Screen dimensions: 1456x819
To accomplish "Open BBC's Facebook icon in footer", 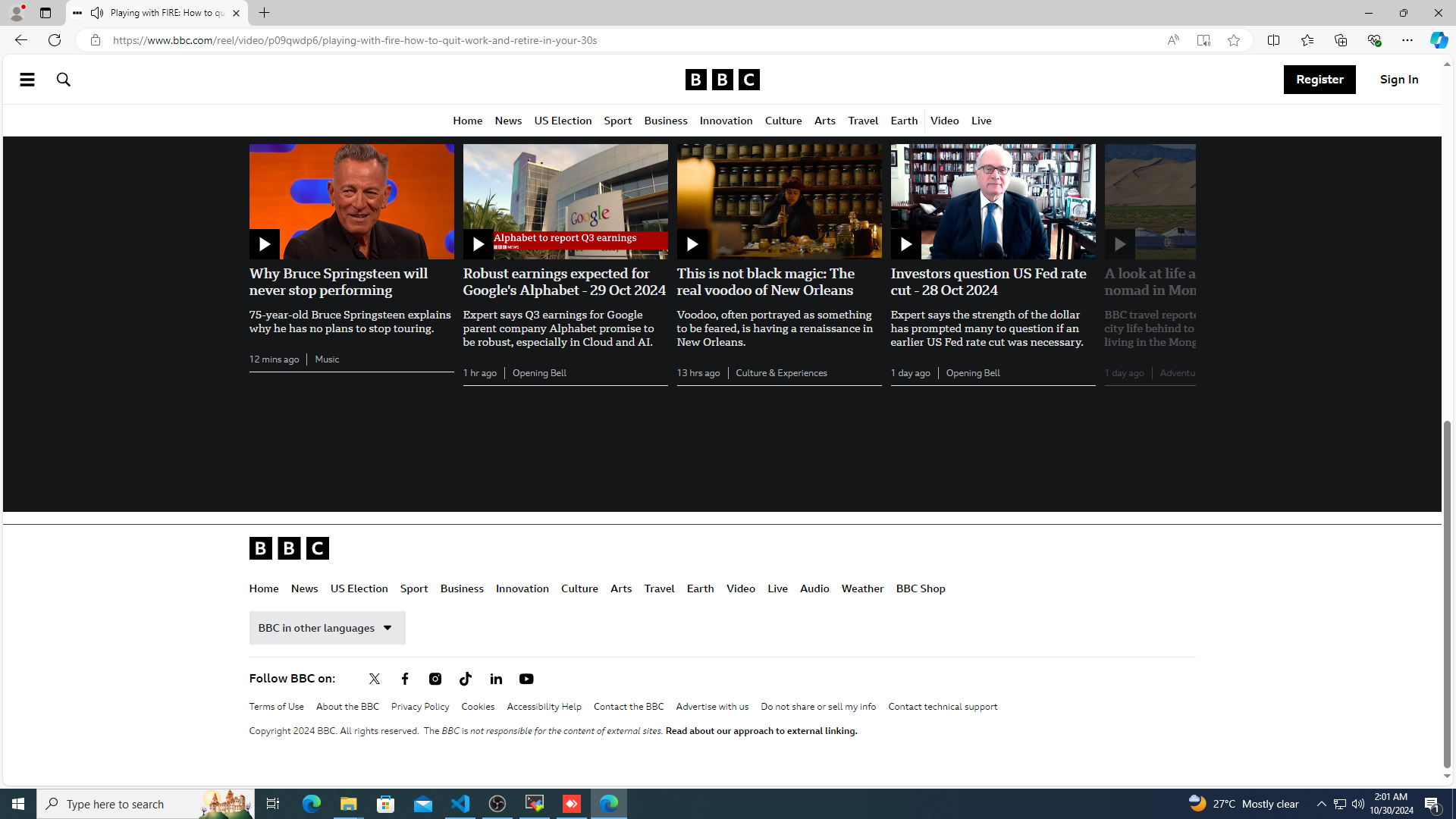I will pyautogui.click(x=405, y=679).
